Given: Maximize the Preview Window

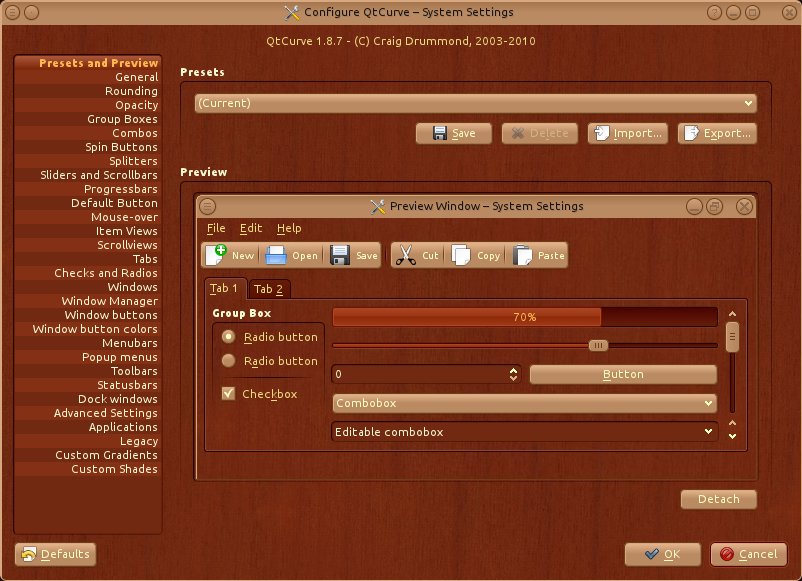Looking at the screenshot, I should tap(715, 207).
